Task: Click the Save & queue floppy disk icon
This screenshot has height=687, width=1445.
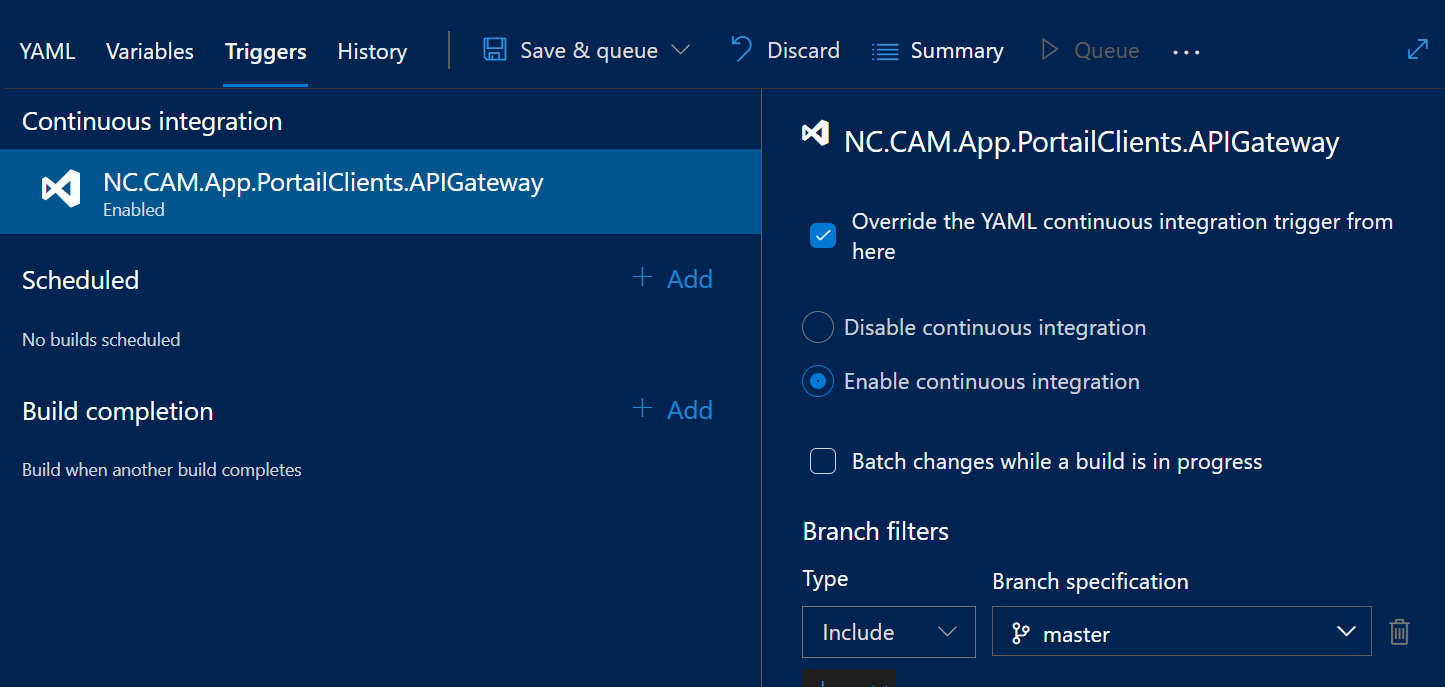Action: (494, 50)
